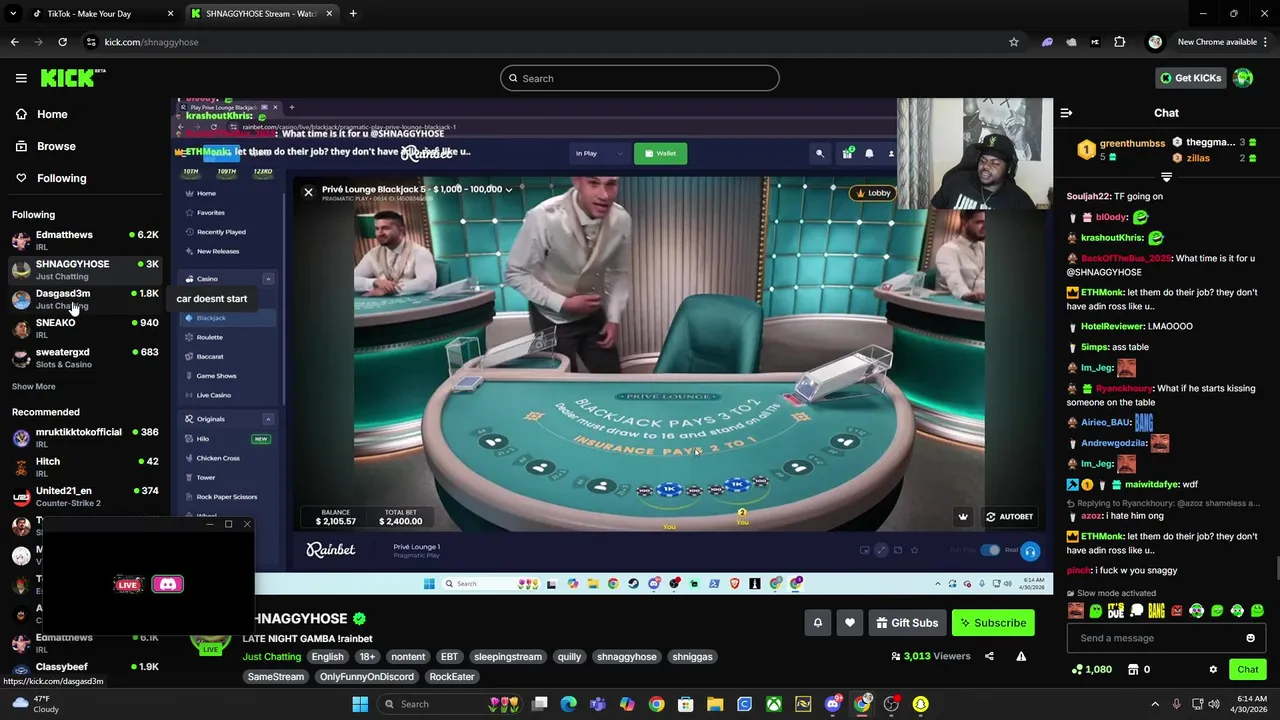The image size is (1280, 720).
Task: Click the Windows taskbar Search box
Action: pos(452,704)
